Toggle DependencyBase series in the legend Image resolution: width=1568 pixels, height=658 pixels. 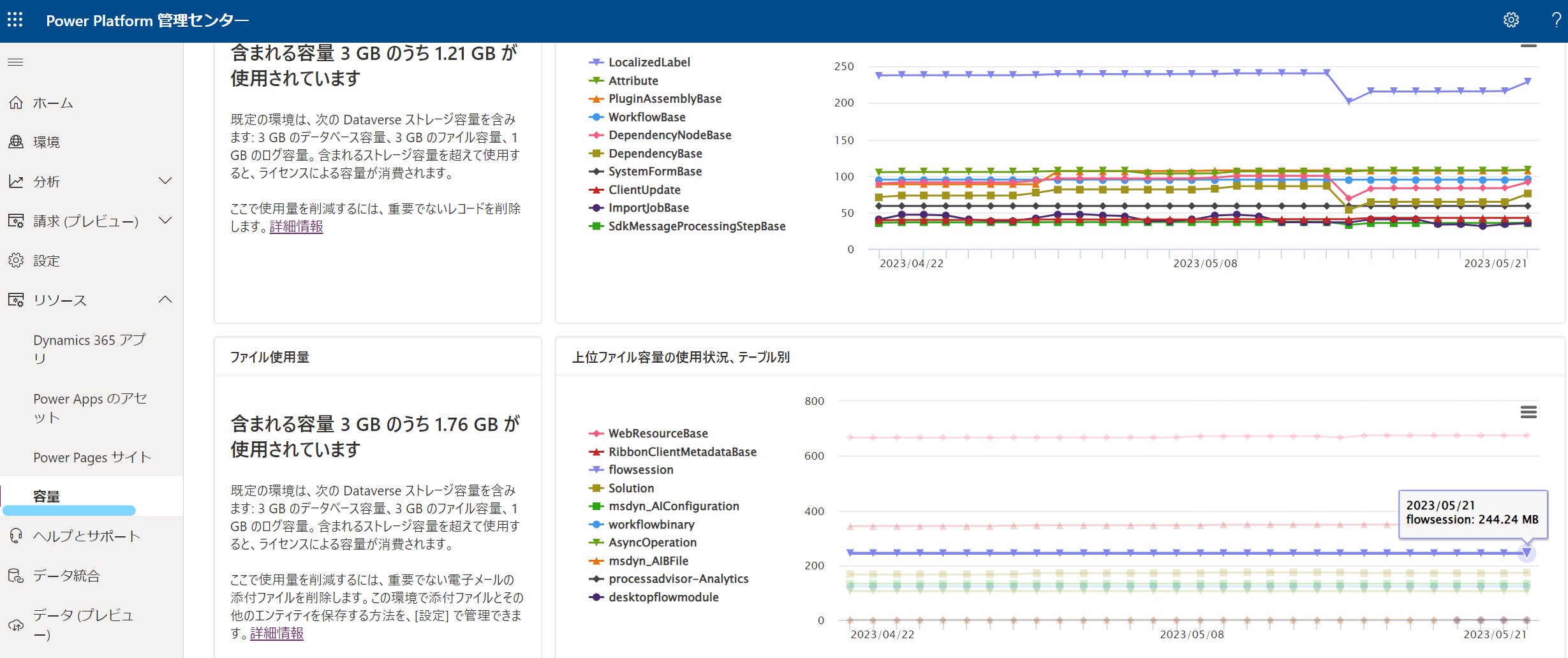click(x=646, y=154)
